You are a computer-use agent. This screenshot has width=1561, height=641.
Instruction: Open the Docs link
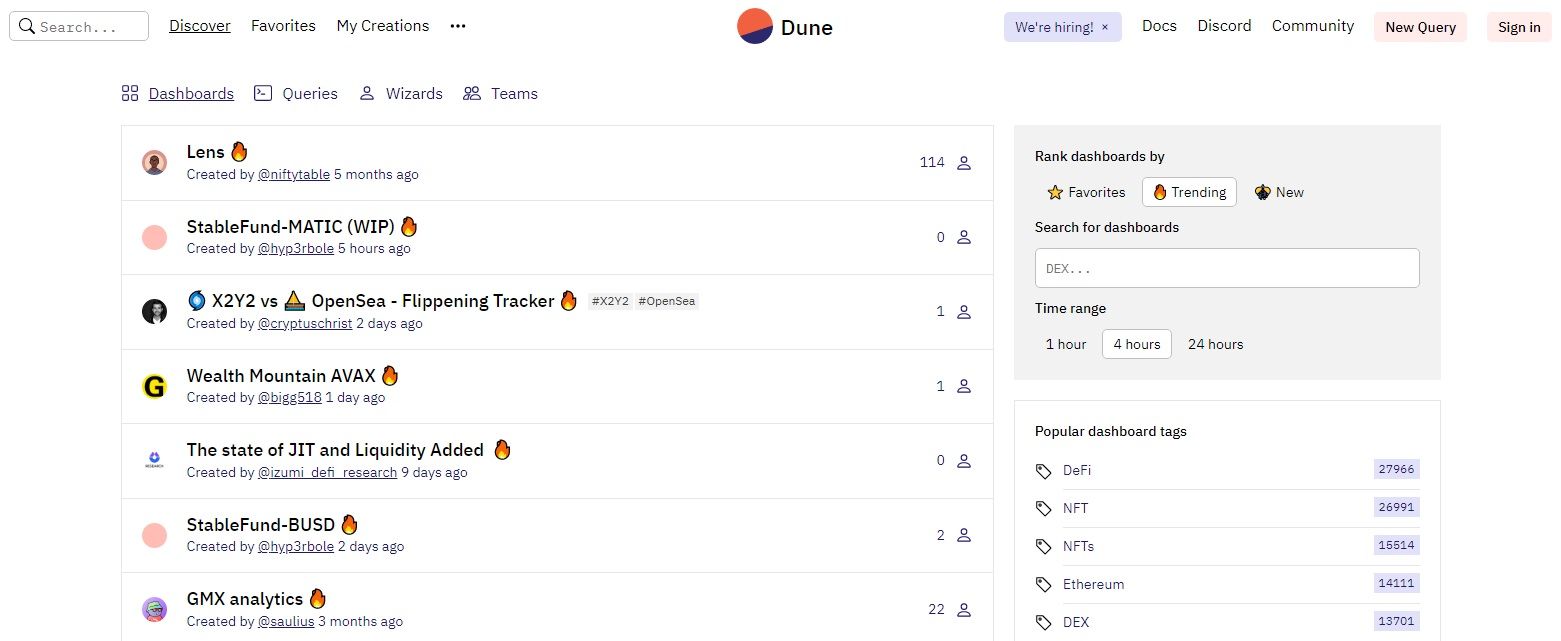pyautogui.click(x=1159, y=26)
